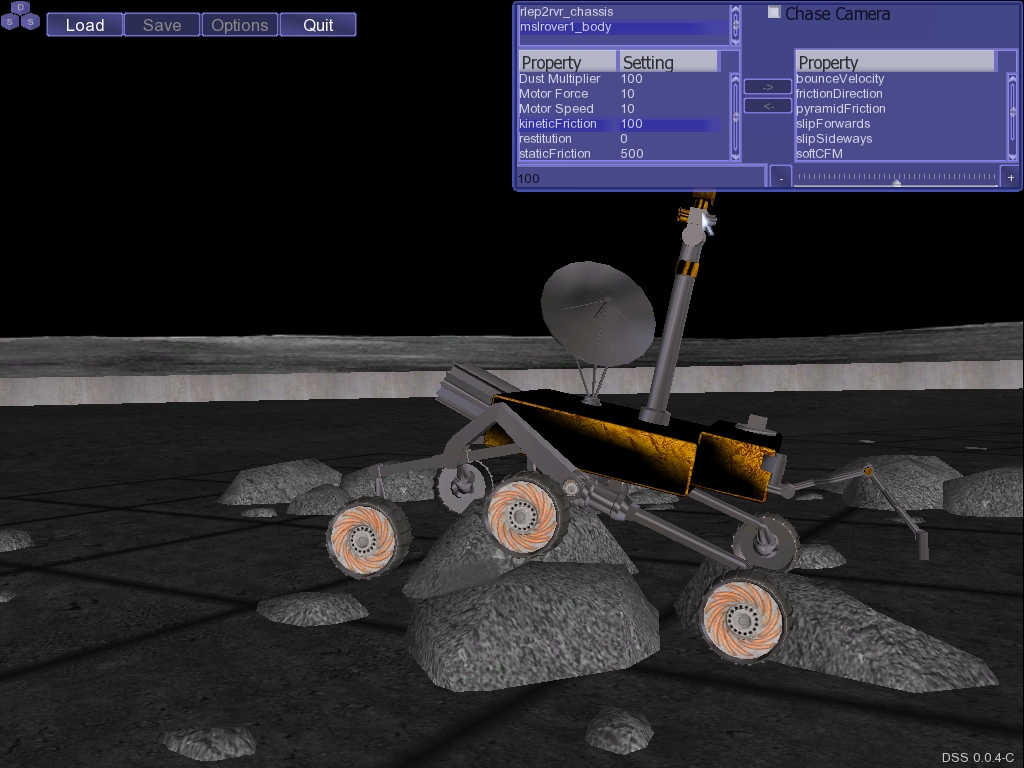Click the object list scrollbar up arrow
The width and height of the screenshot is (1024, 768).
735,10
